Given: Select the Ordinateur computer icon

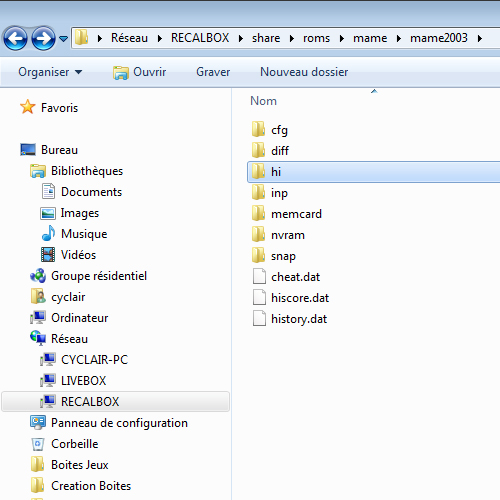Looking at the screenshot, I should coord(38,317).
